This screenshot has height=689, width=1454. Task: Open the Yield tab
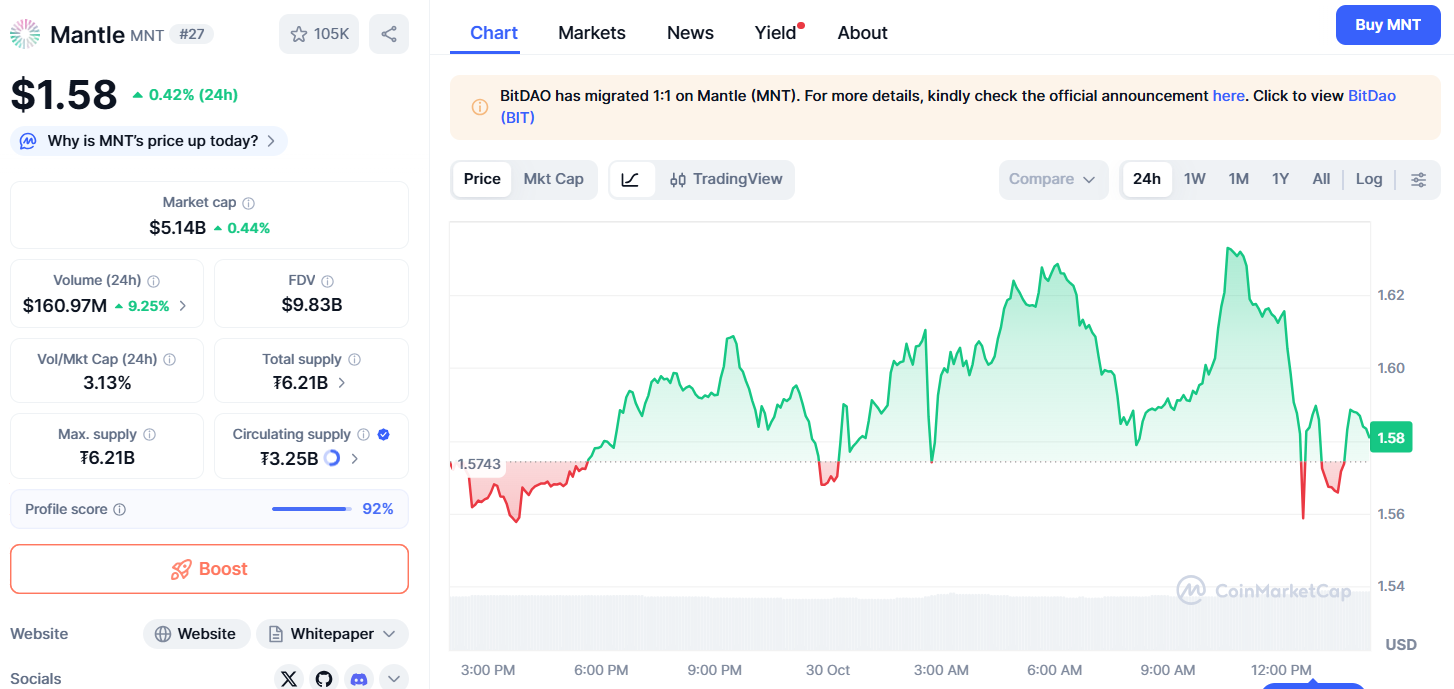click(775, 33)
